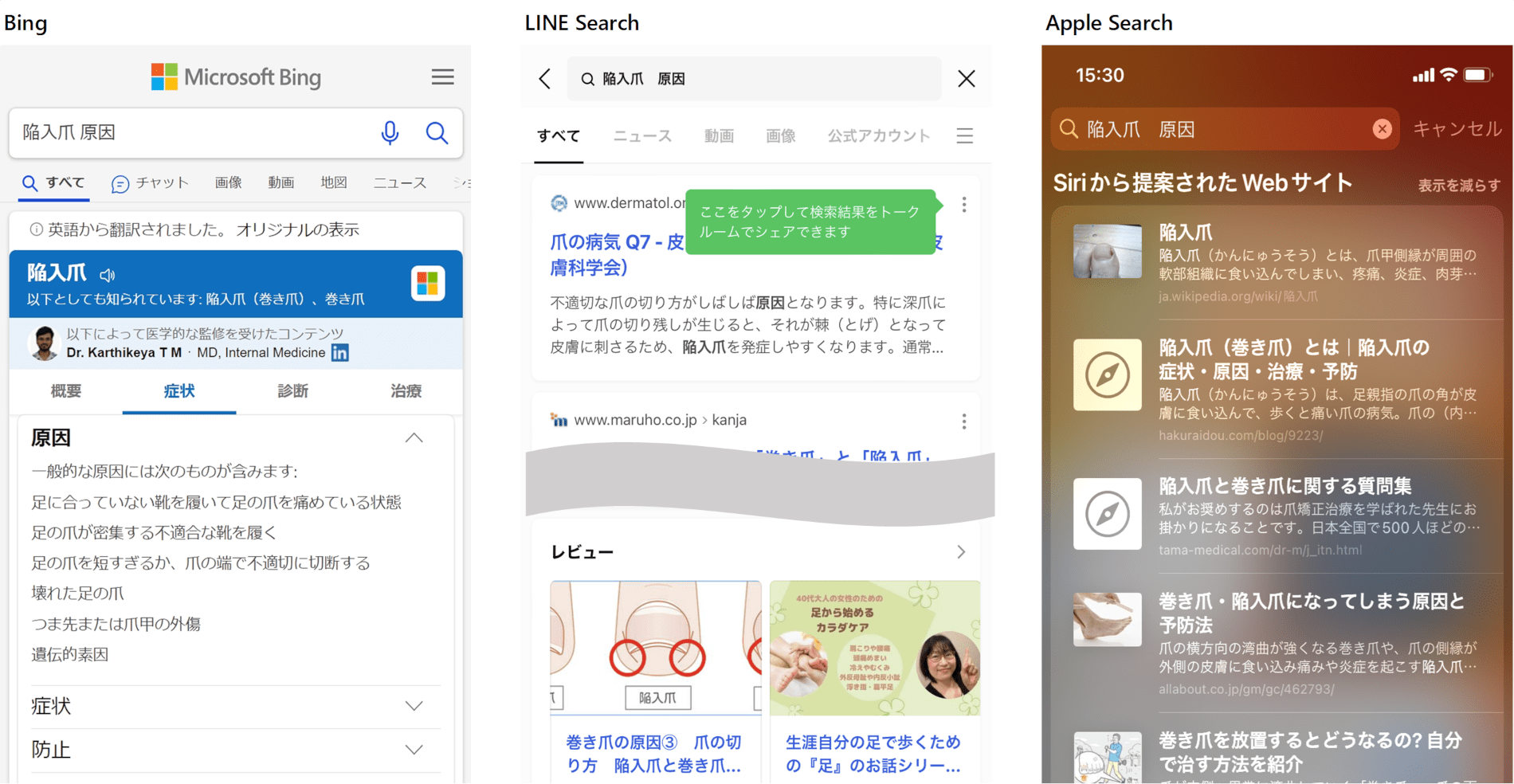The image size is (1514, 784).
Task: Open Dr. Karthikeya's LinkedIn icon
Action: 339,352
